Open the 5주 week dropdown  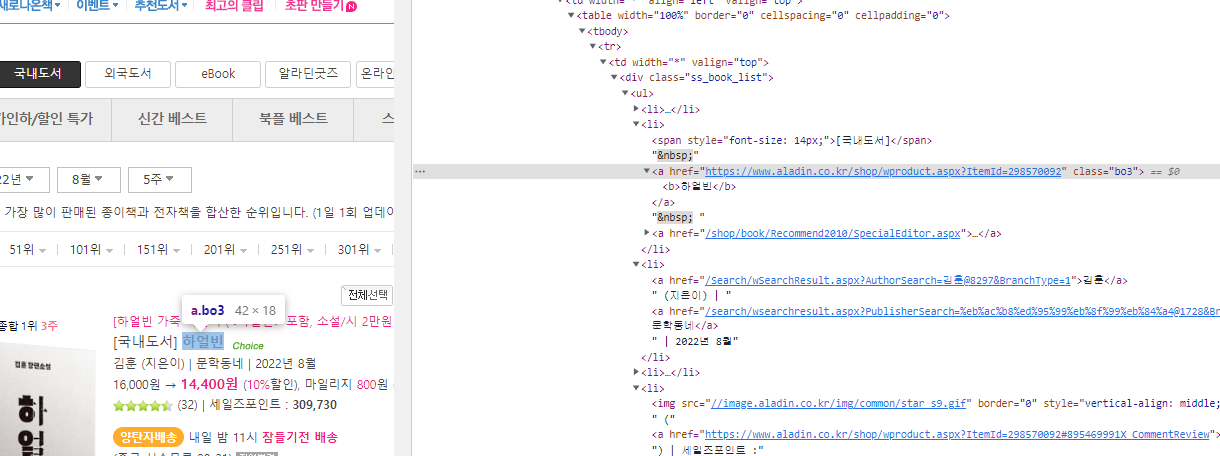[x=159, y=180]
